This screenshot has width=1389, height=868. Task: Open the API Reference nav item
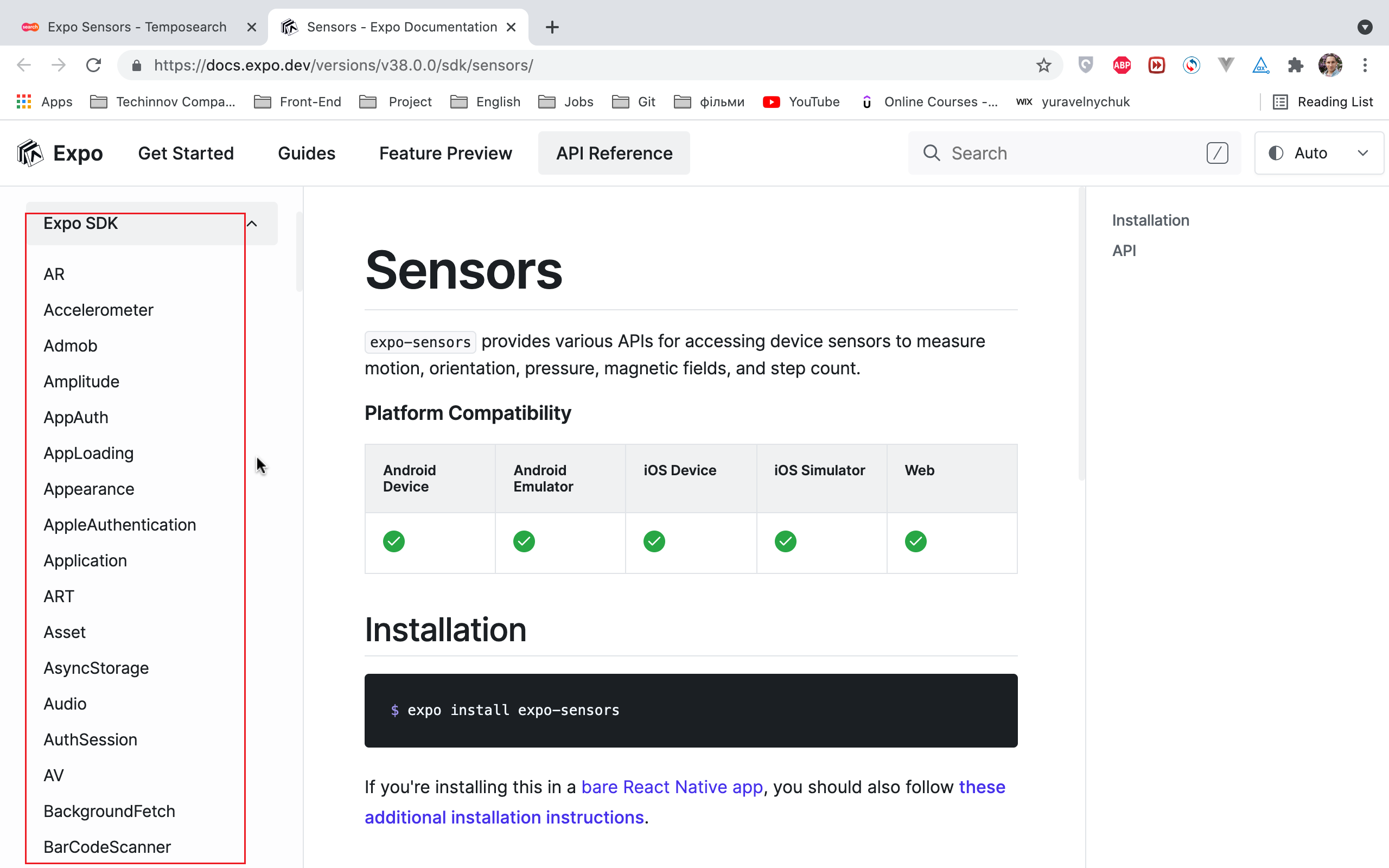tap(614, 154)
